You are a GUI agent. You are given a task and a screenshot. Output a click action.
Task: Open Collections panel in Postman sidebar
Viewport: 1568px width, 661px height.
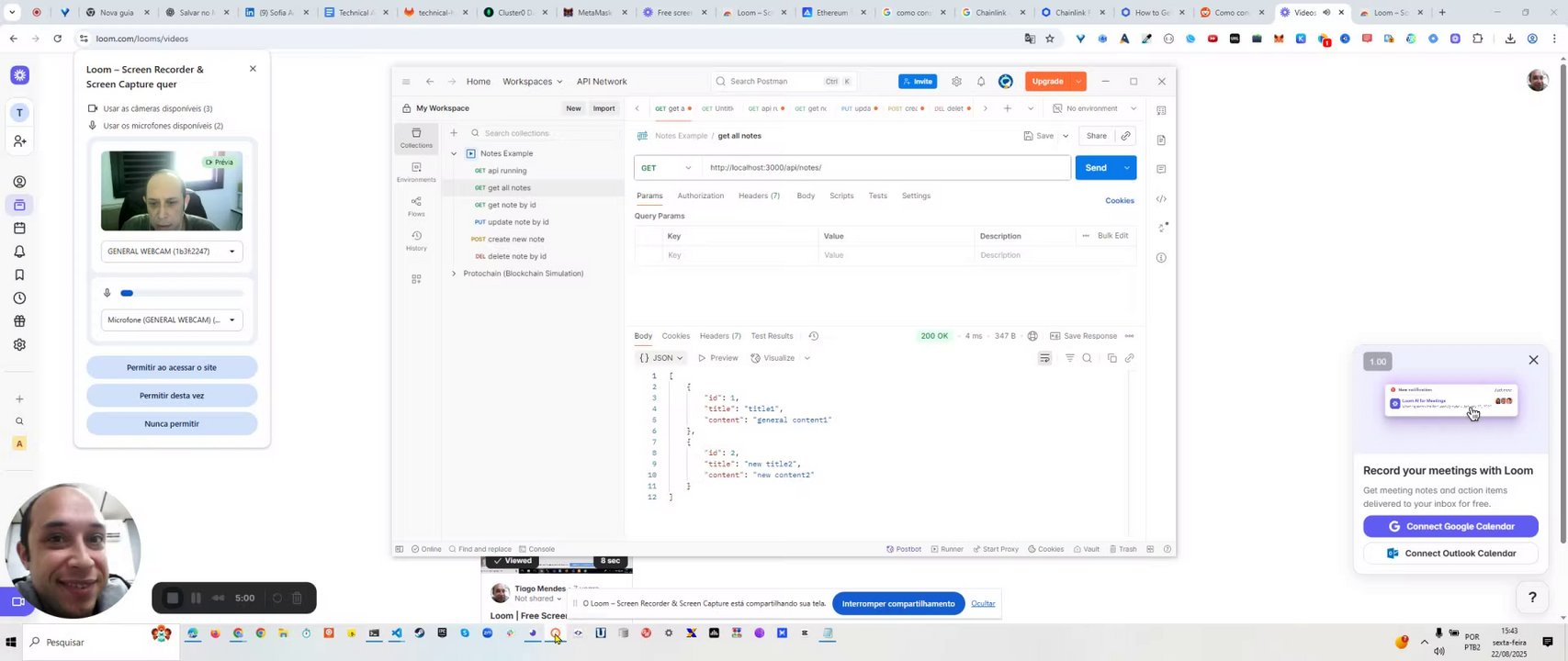[x=416, y=138]
